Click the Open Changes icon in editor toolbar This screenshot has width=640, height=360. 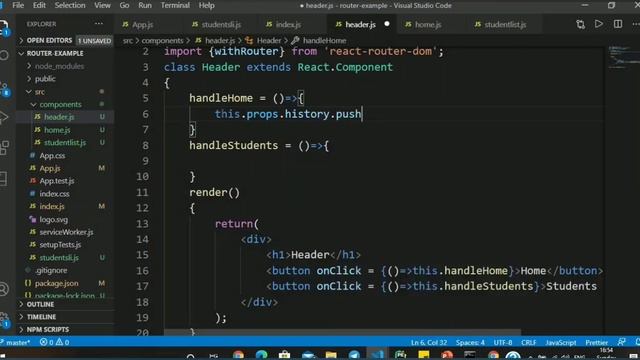coord(580,24)
